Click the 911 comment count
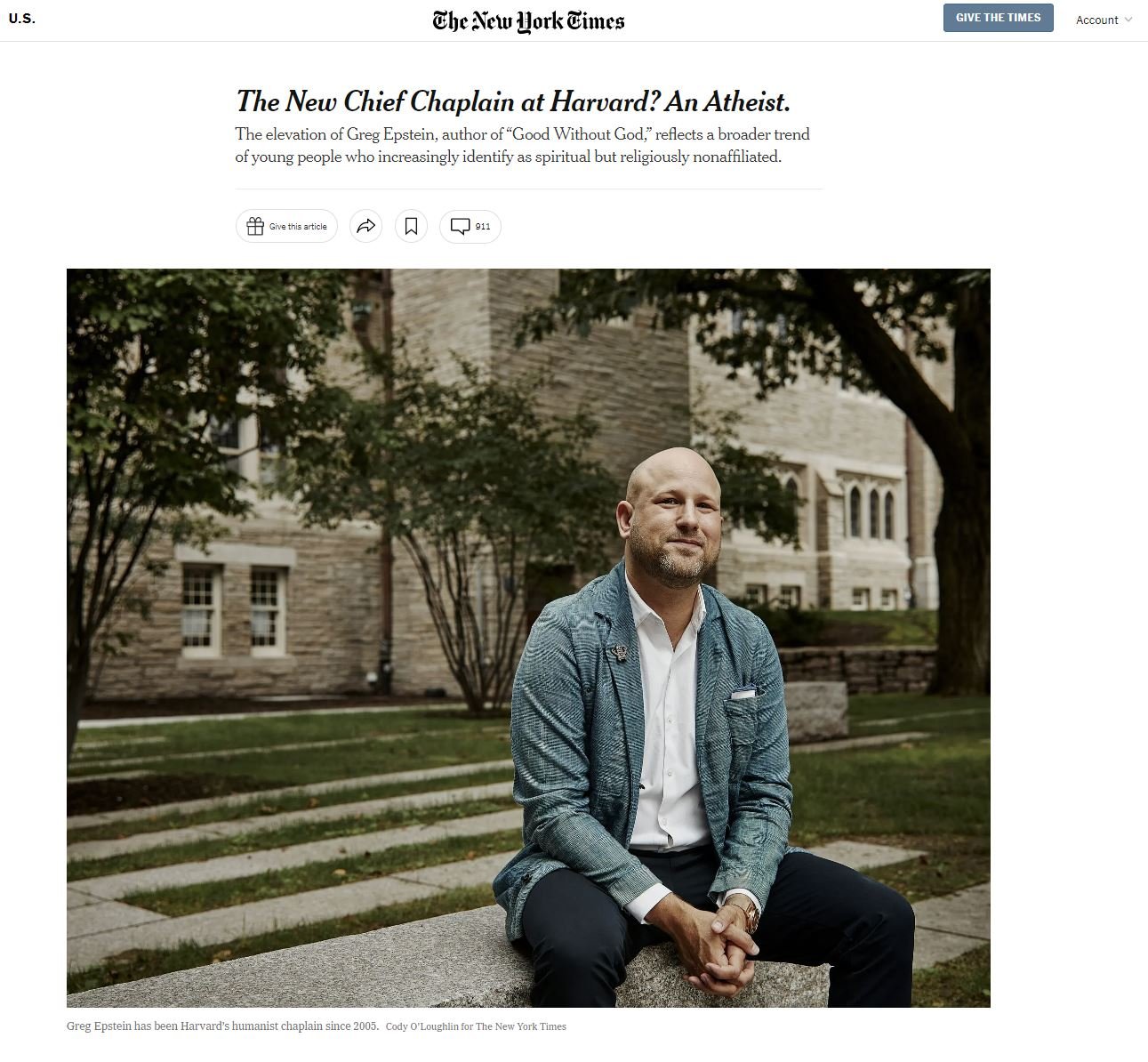 click(483, 227)
